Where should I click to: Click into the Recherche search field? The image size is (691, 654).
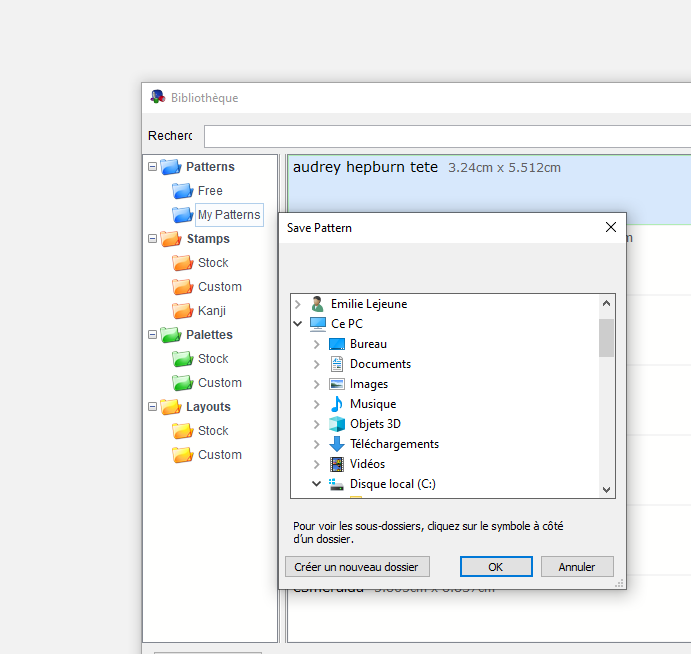(x=446, y=136)
